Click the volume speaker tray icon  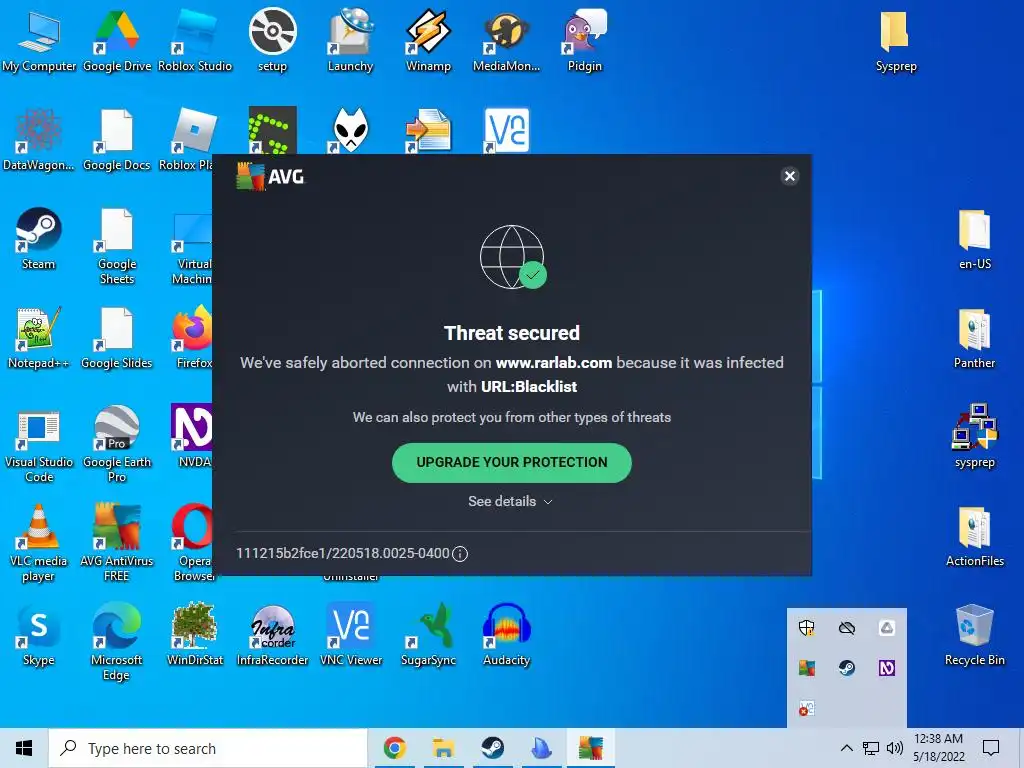[x=895, y=748]
